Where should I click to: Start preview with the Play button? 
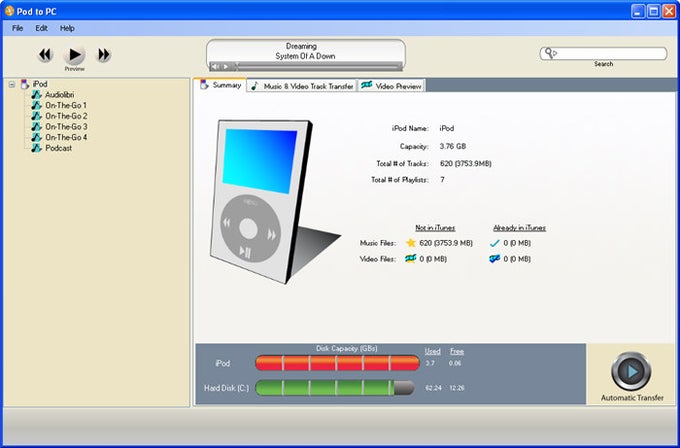click(75, 55)
